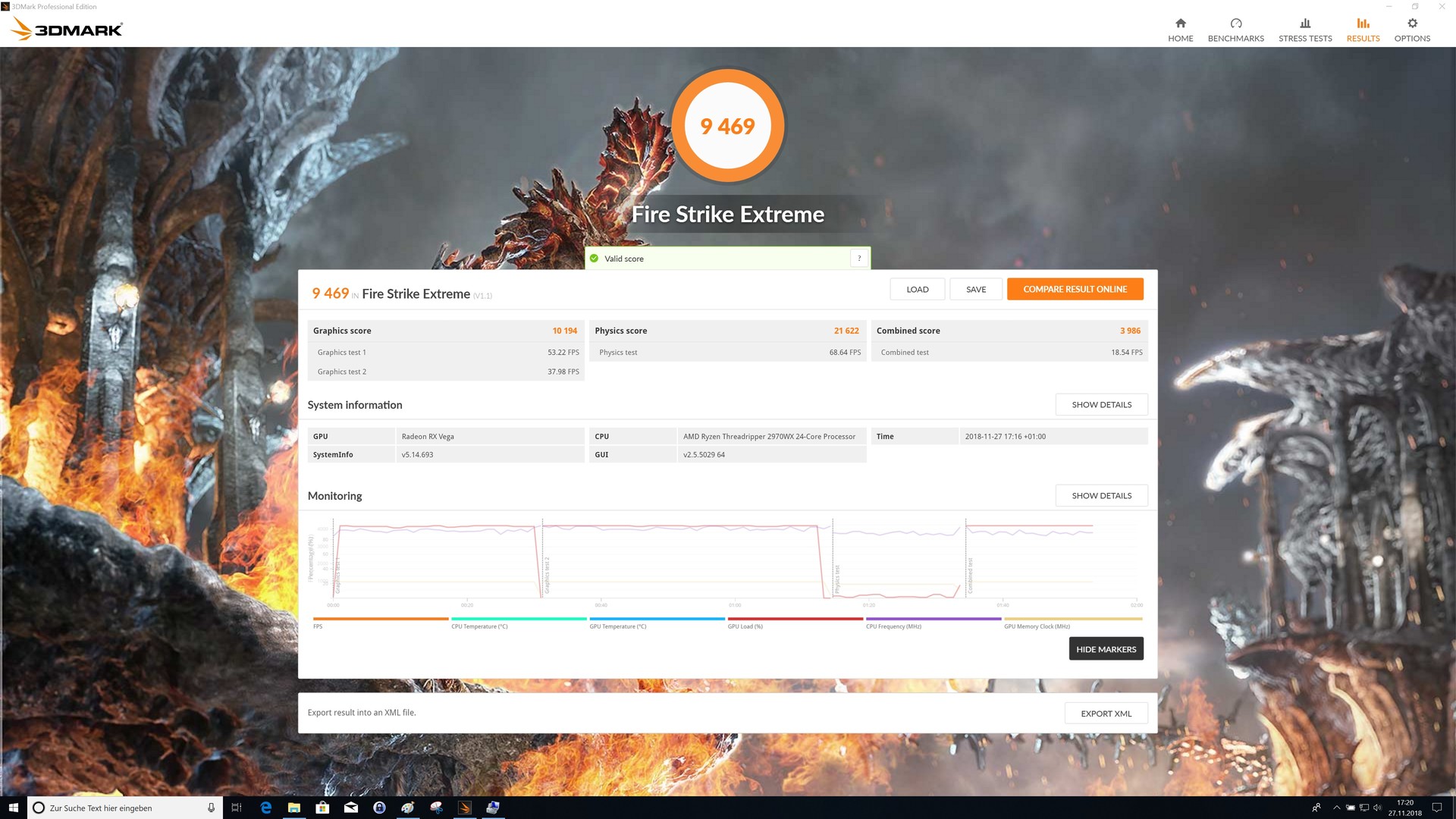
Task: Click Graphics test 1 FPS row
Action: [x=446, y=353]
